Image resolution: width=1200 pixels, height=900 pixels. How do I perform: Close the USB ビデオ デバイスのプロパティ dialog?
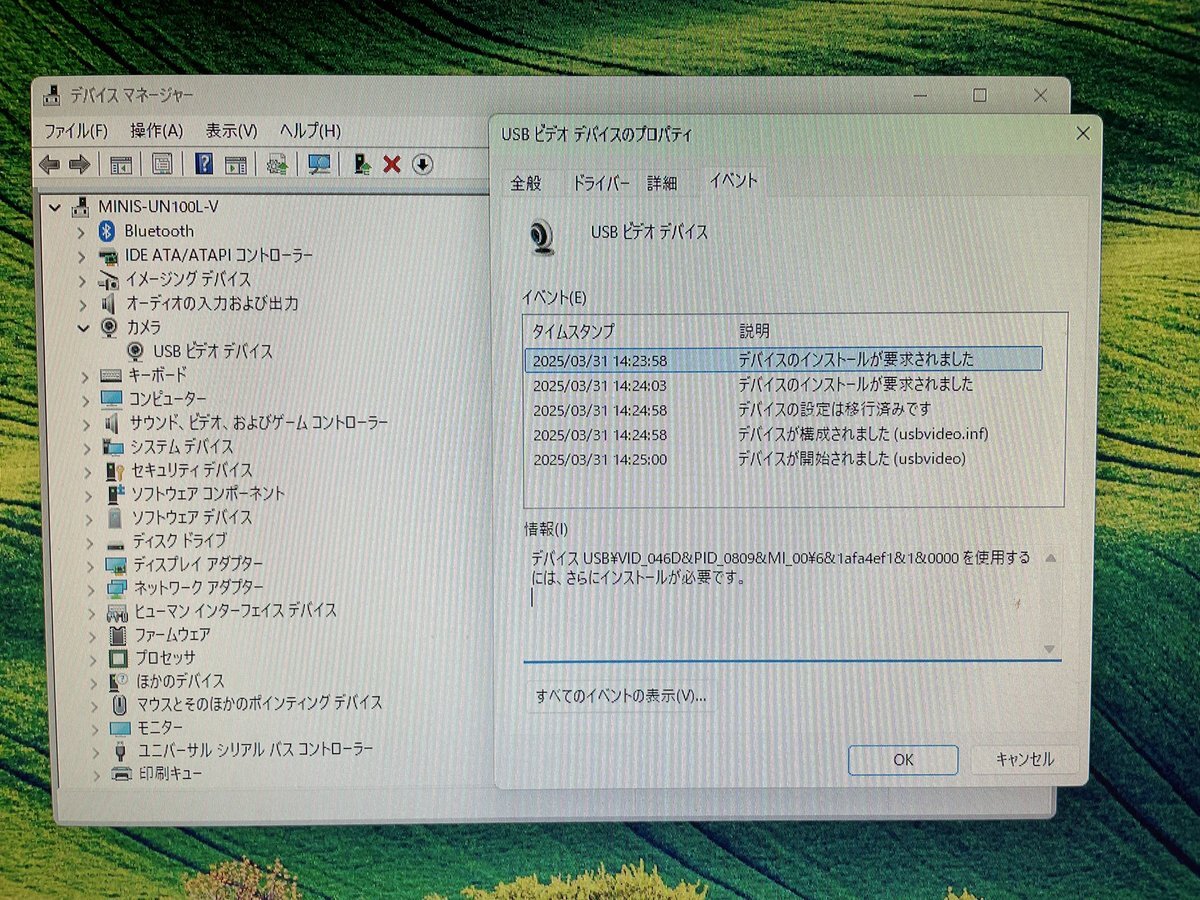1082,133
